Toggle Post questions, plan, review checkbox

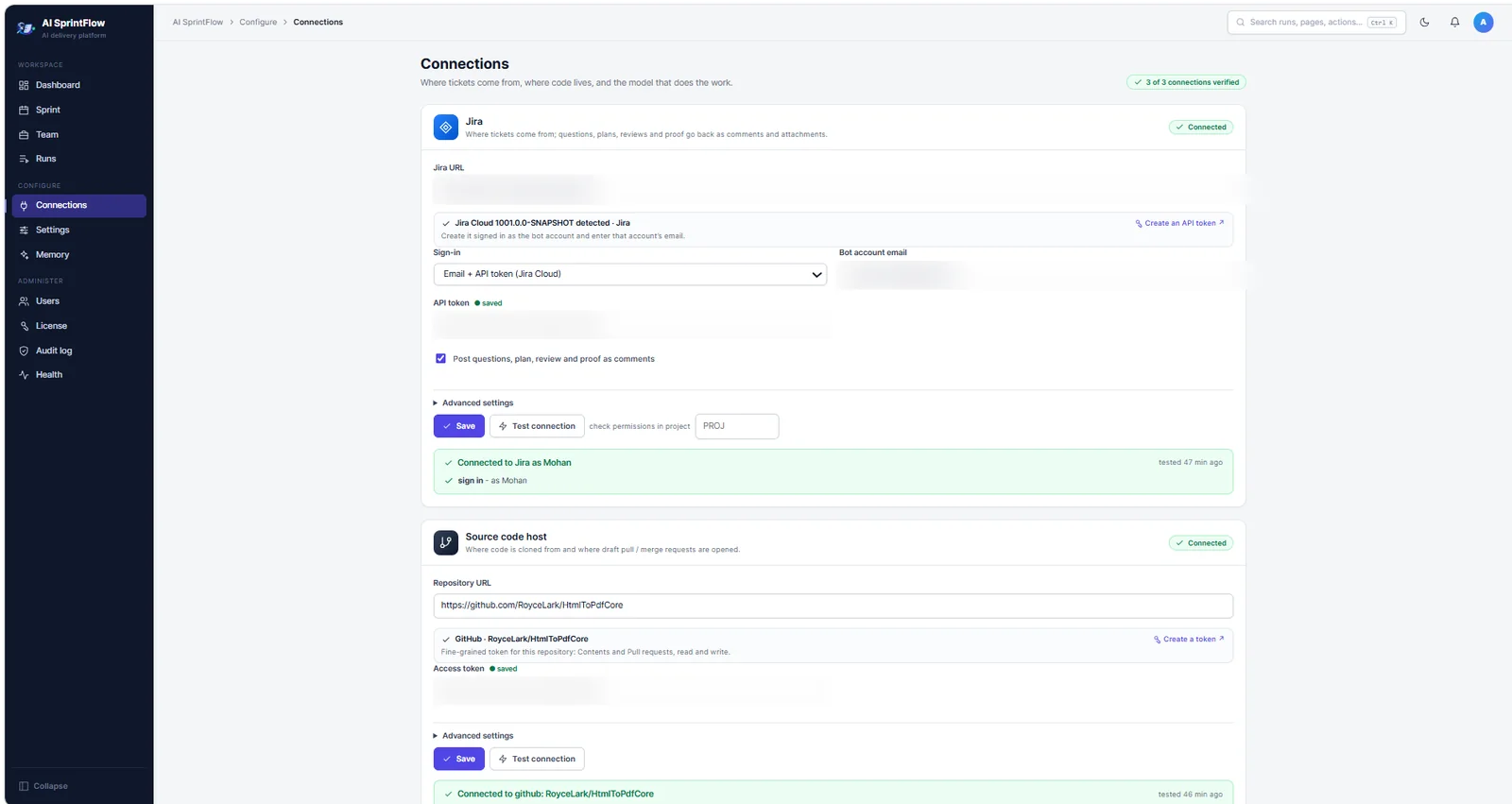pyautogui.click(x=440, y=359)
